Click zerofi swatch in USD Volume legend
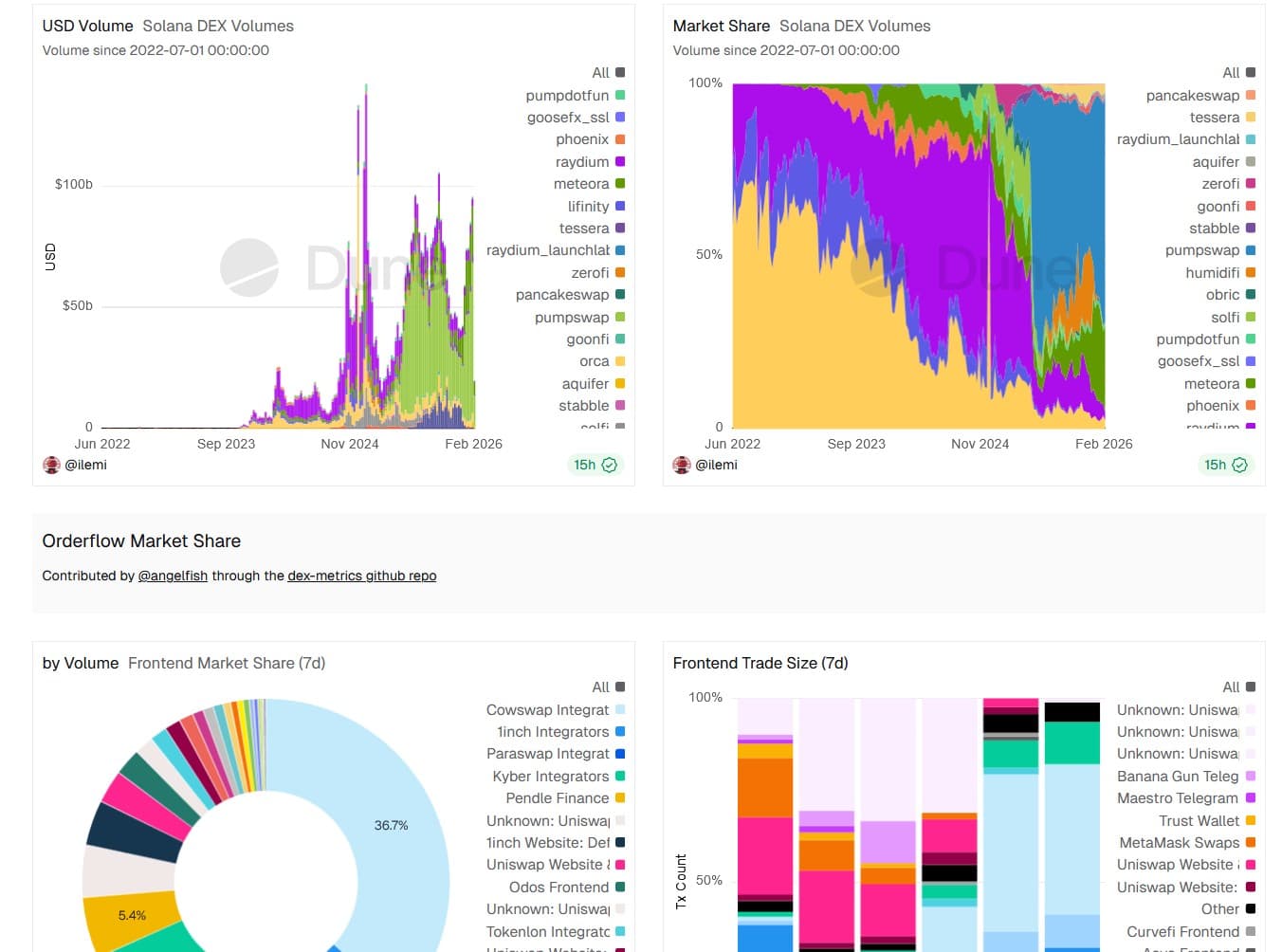Viewport: 1282px width, 952px height. 620,273
